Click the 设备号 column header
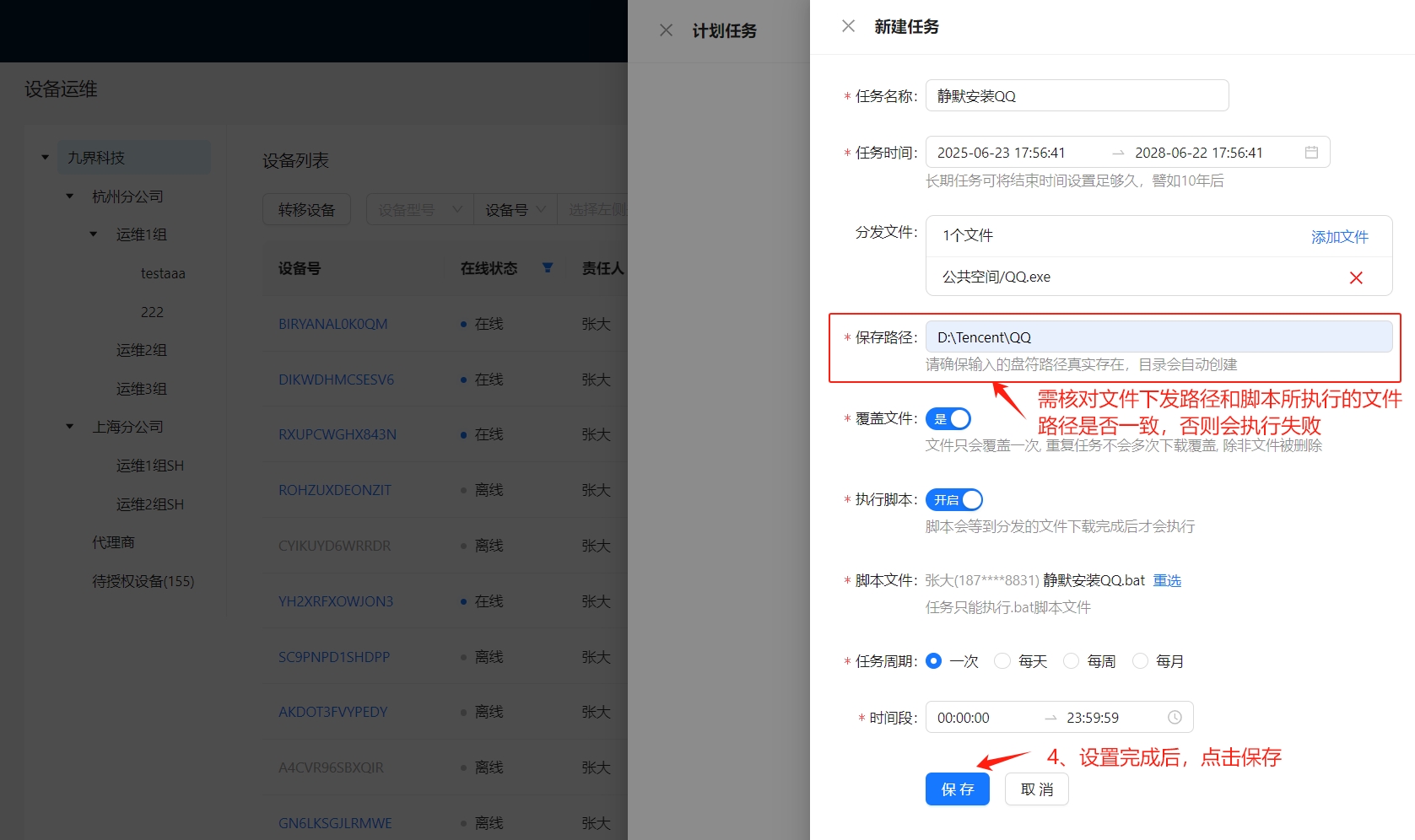 click(300, 268)
